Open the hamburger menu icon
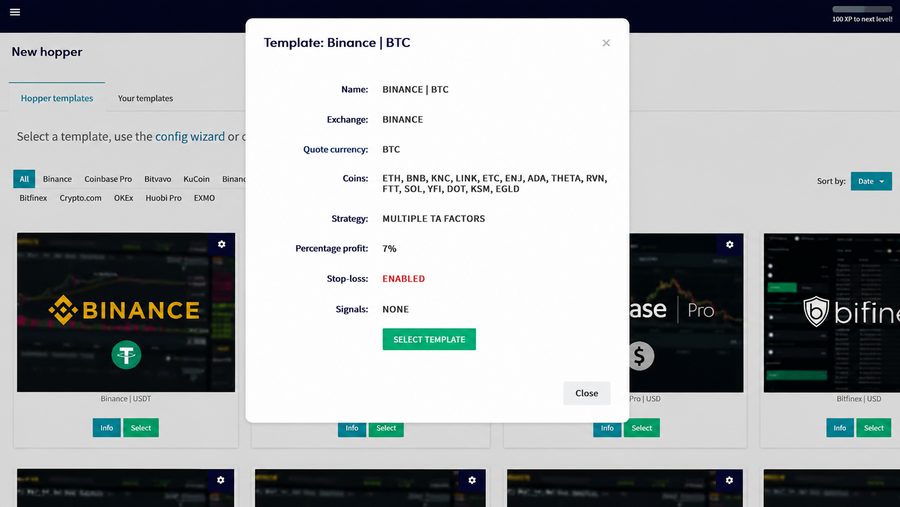 (x=15, y=12)
